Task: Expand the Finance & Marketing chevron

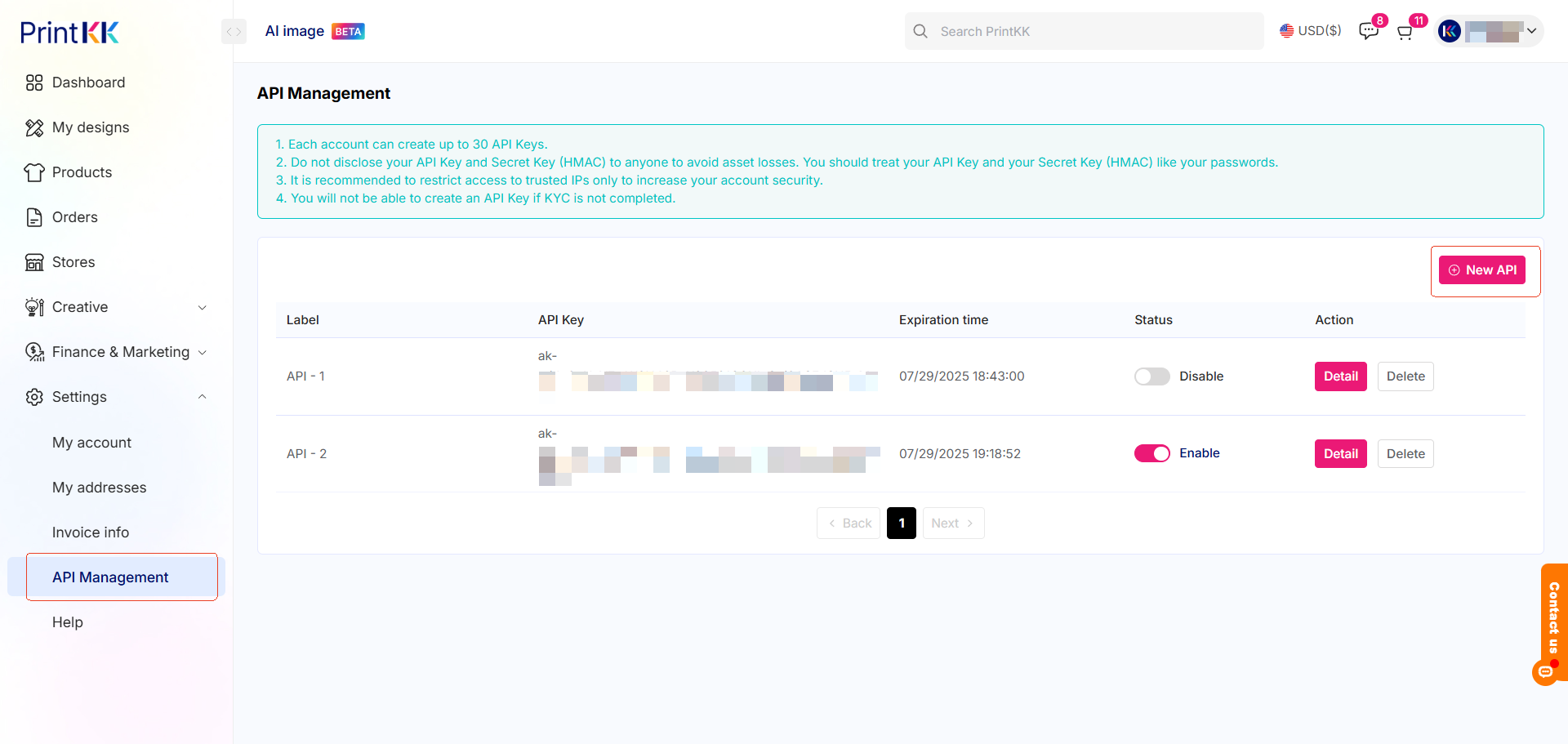Action: click(203, 352)
